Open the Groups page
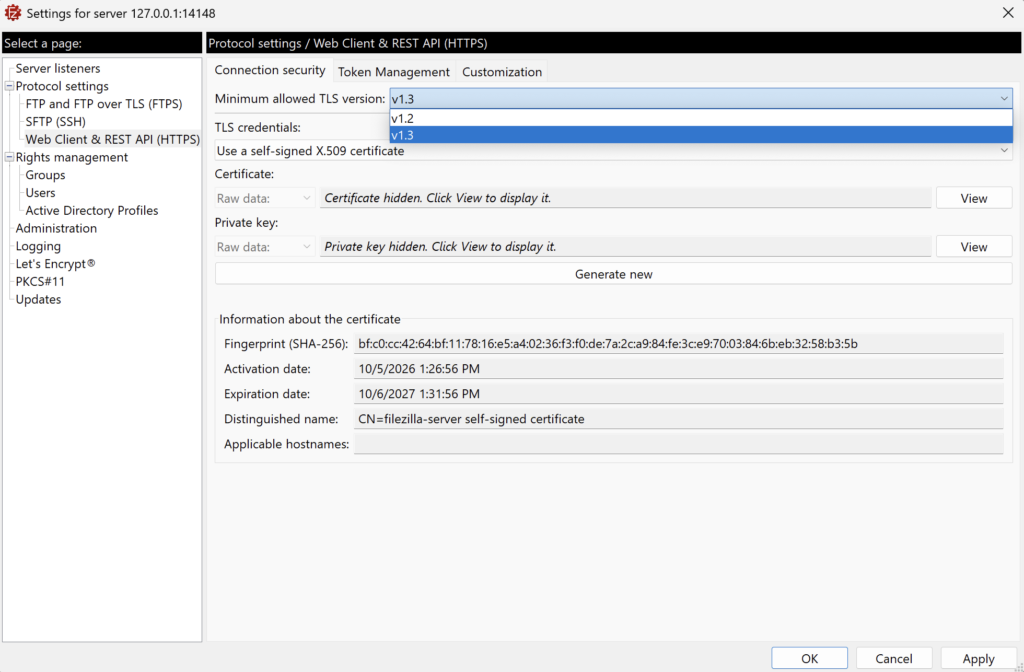Image resolution: width=1024 pixels, height=672 pixels. (45, 175)
